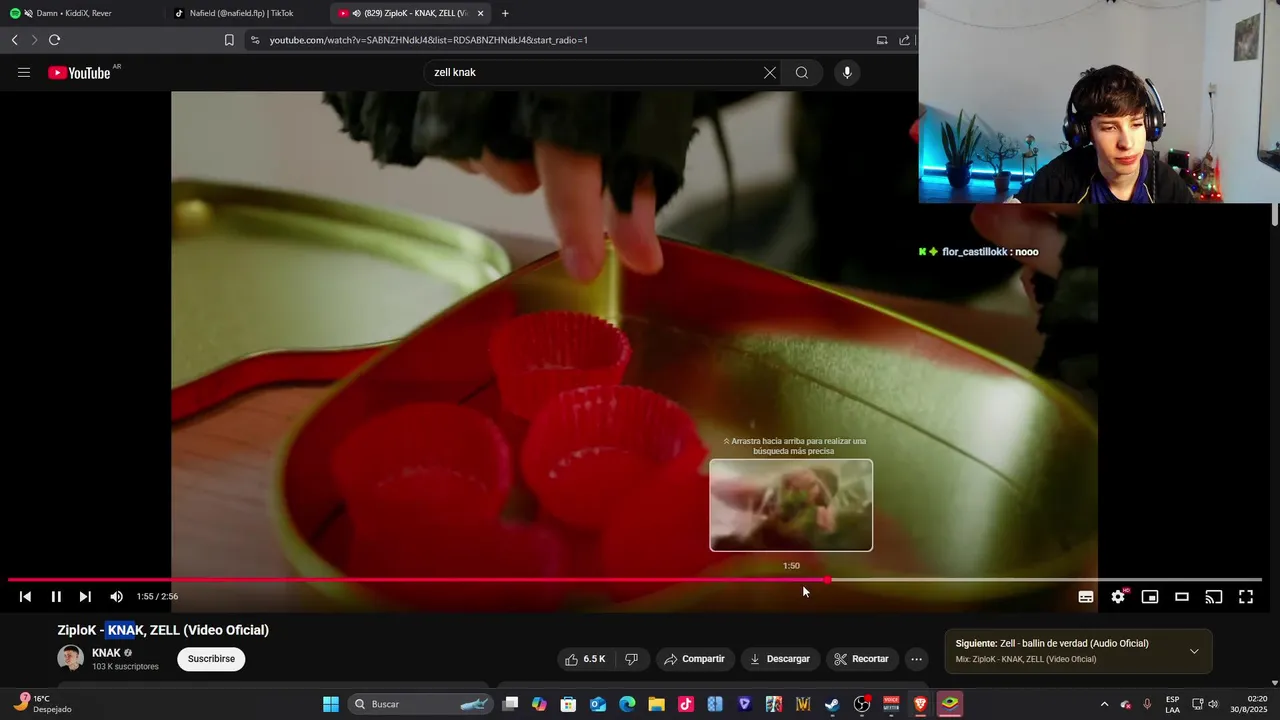Click the seek preview thumbnail at 1:50
Viewport: 1280px width, 720px height.
[791, 505]
